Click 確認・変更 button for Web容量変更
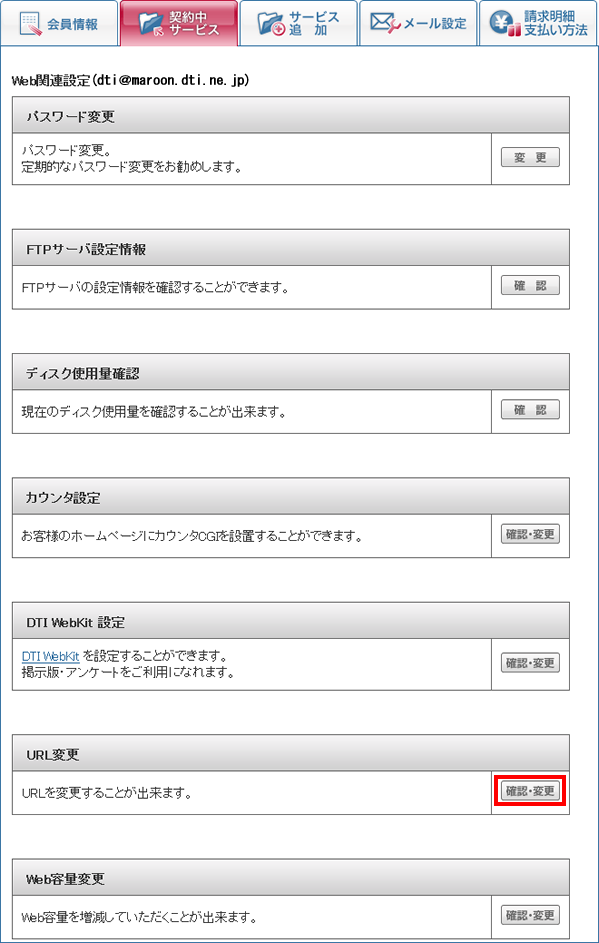This screenshot has height=943, width=599. pos(530,915)
